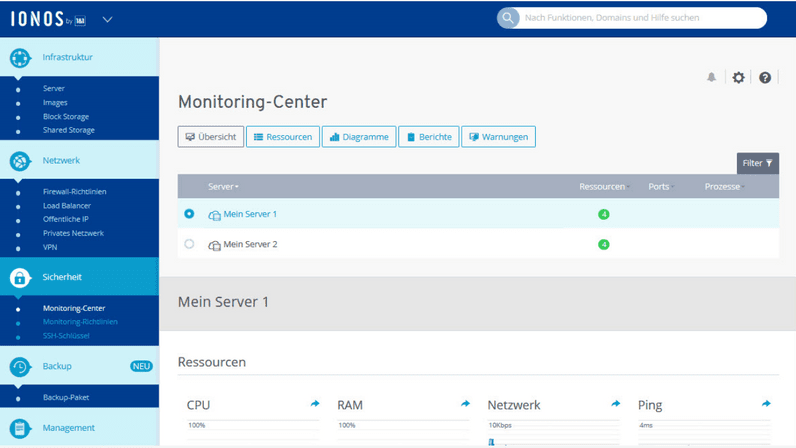Click the Backup clock icon
Image resolution: width=796 pixels, height=448 pixels.
(x=20, y=367)
